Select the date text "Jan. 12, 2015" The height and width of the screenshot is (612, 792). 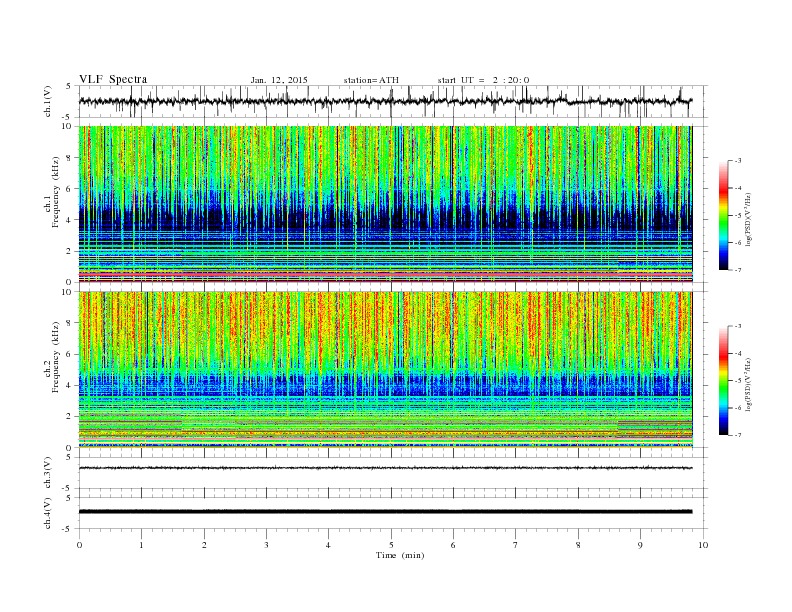tap(279, 80)
